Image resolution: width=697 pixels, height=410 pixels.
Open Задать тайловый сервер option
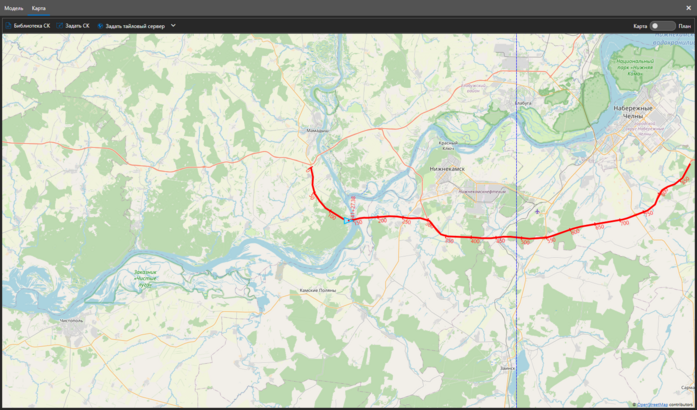135,26
